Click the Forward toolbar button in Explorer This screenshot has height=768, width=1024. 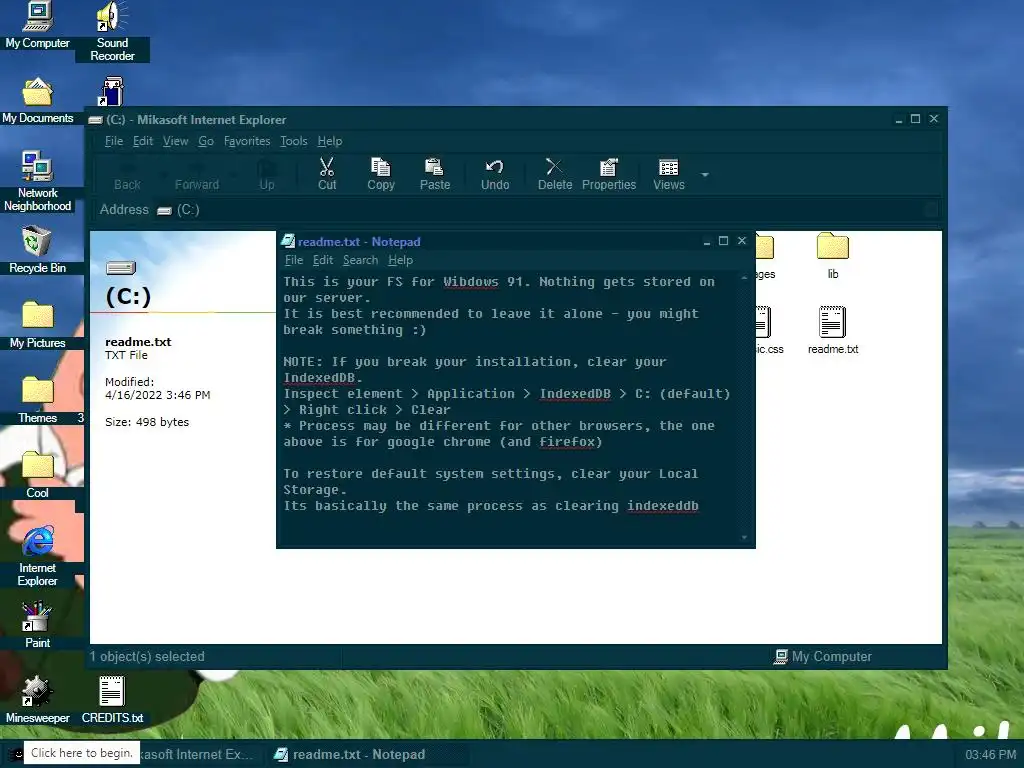pyautogui.click(x=197, y=174)
